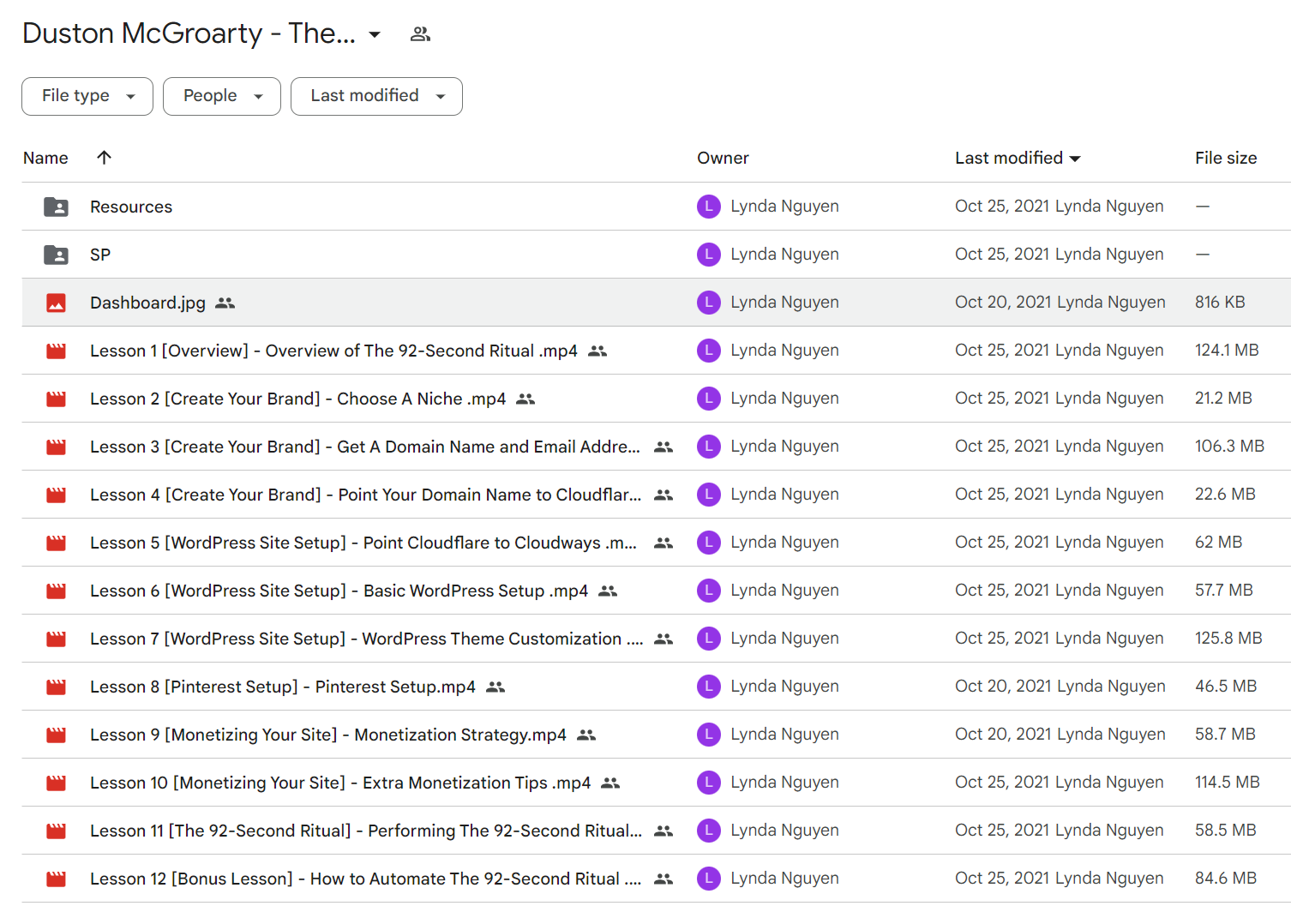Click the Lesson 2 video file icon
Screen dimensions: 1291x924
pyautogui.click(x=56, y=399)
